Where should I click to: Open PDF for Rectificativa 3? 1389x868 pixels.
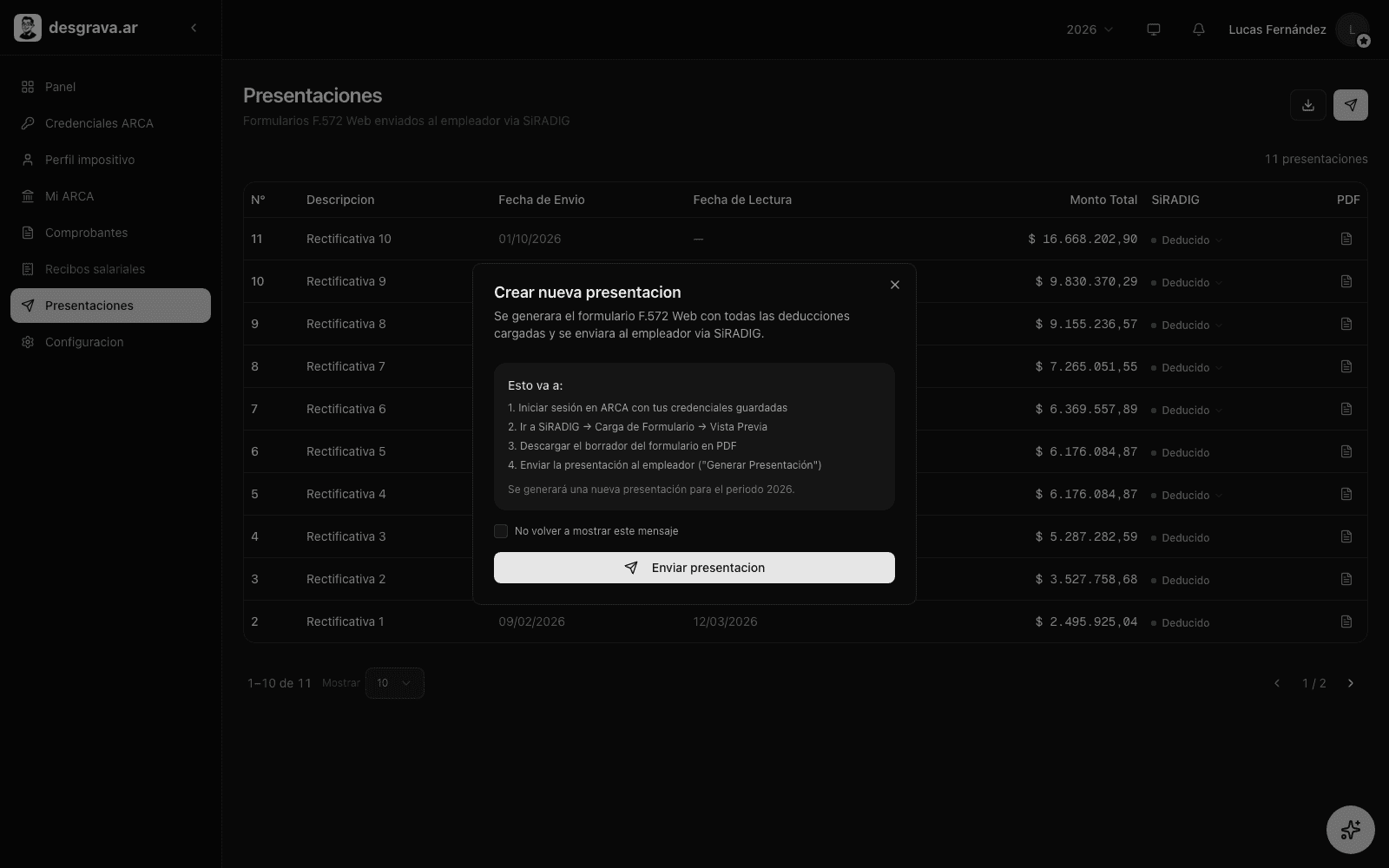pyautogui.click(x=1346, y=536)
